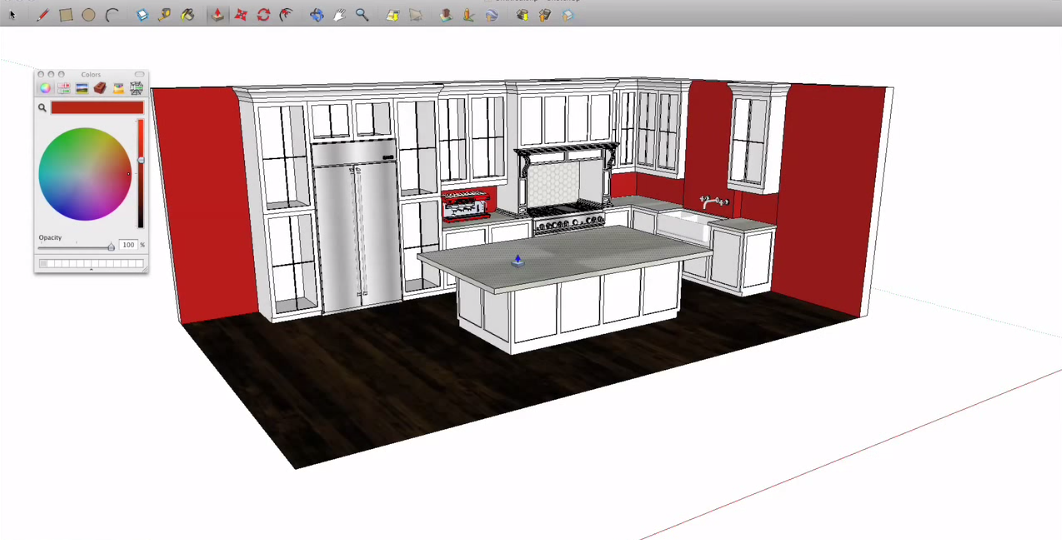This screenshot has height=540, width=1062.
Task: Open the Crayons picker tab
Action: 119,88
